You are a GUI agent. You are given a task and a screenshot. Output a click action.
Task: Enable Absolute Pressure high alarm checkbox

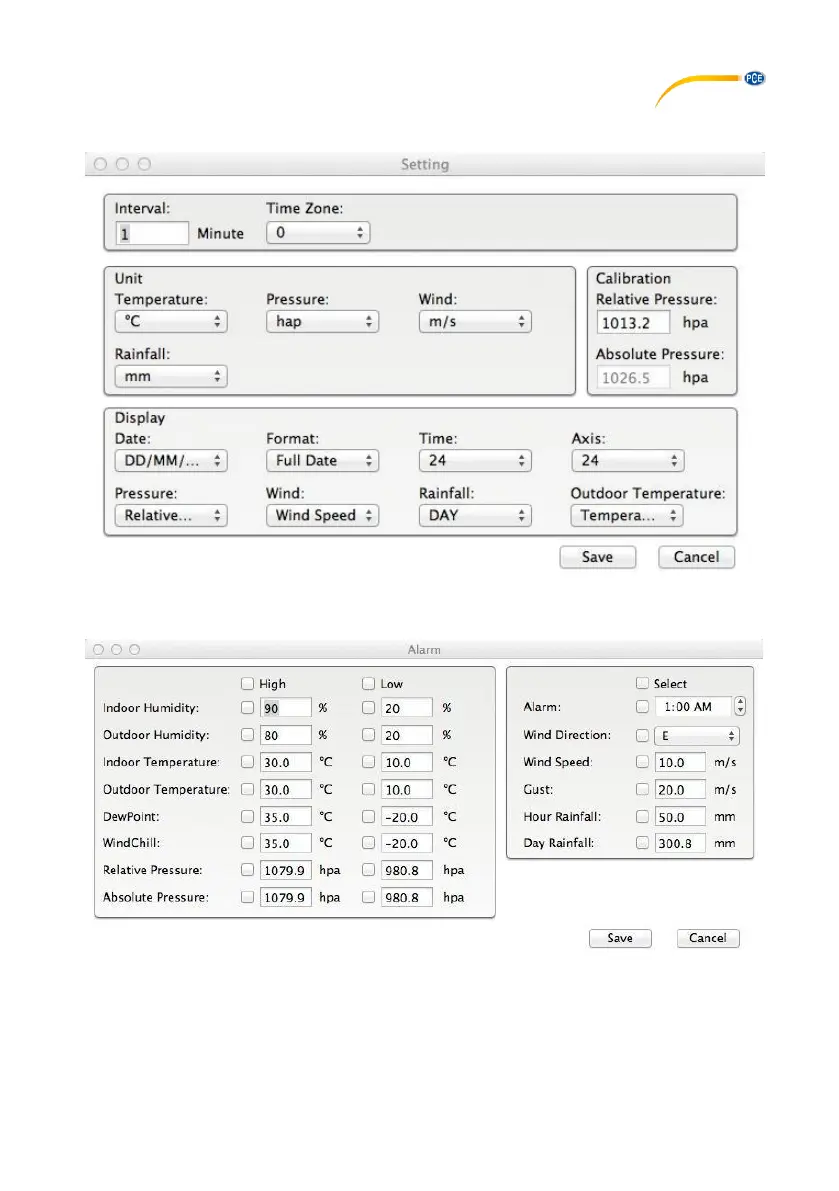(248, 897)
